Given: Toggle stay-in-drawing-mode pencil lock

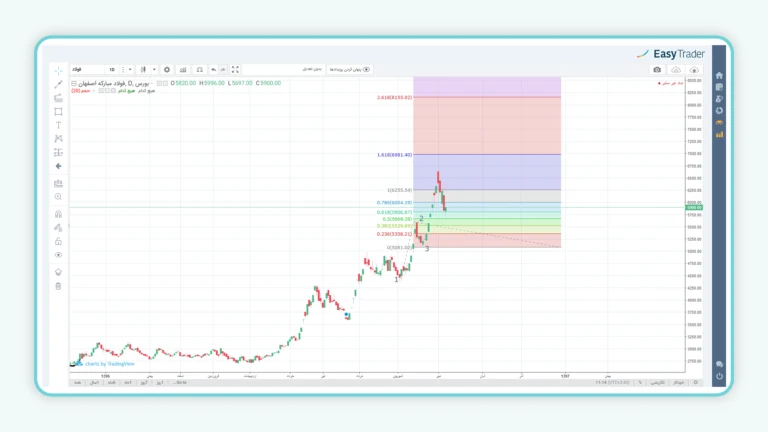Looking at the screenshot, I should click(58, 228).
